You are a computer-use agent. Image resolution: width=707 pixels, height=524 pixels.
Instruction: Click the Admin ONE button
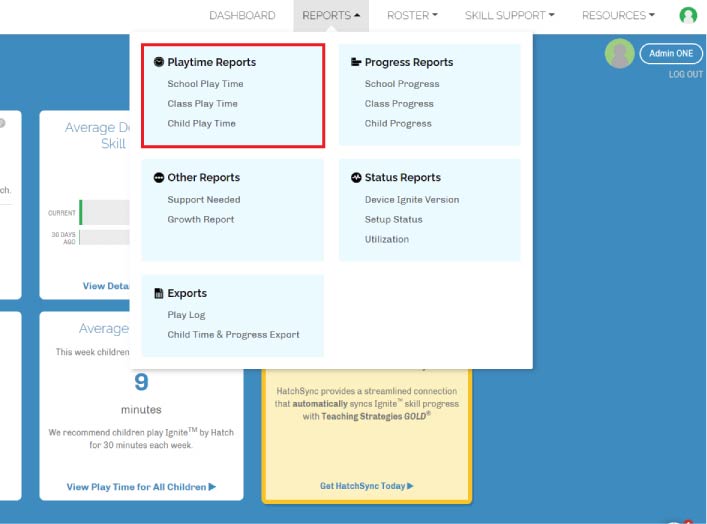[x=670, y=53]
